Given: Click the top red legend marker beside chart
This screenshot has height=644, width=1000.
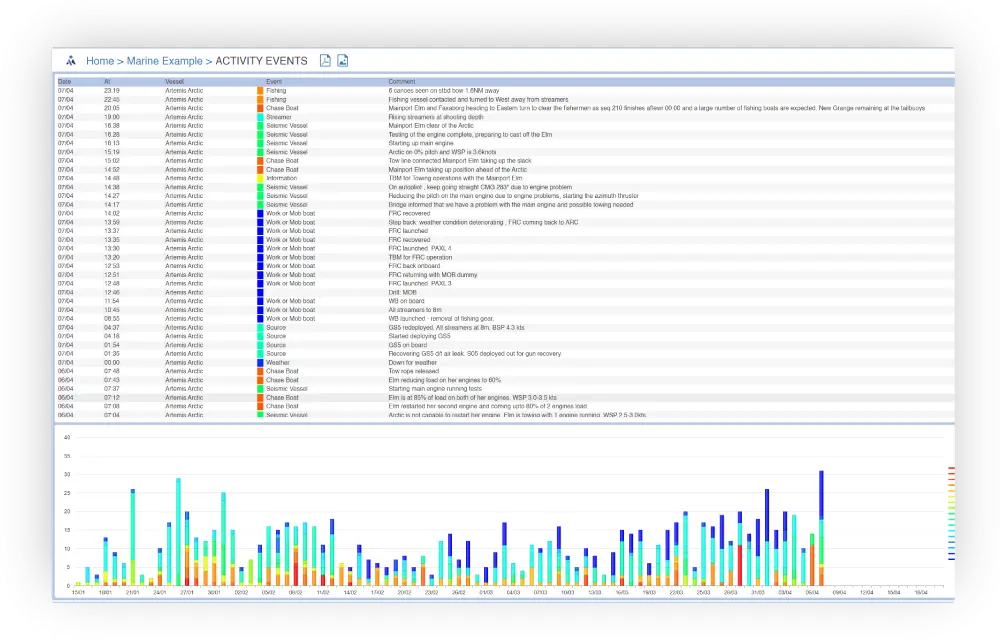Looking at the screenshot, I should (951, 468).
